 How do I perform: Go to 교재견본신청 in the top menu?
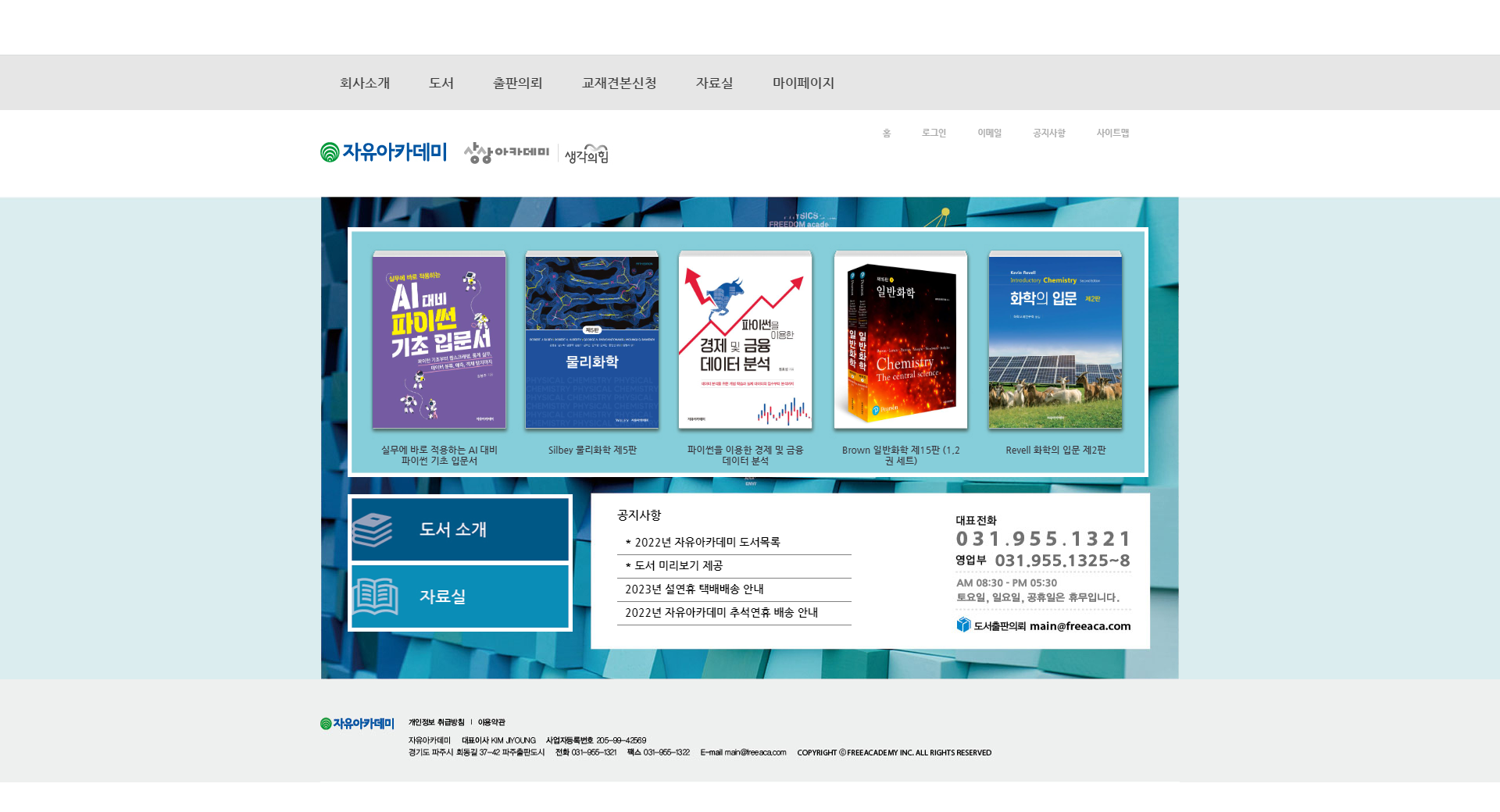pos(619,83)
